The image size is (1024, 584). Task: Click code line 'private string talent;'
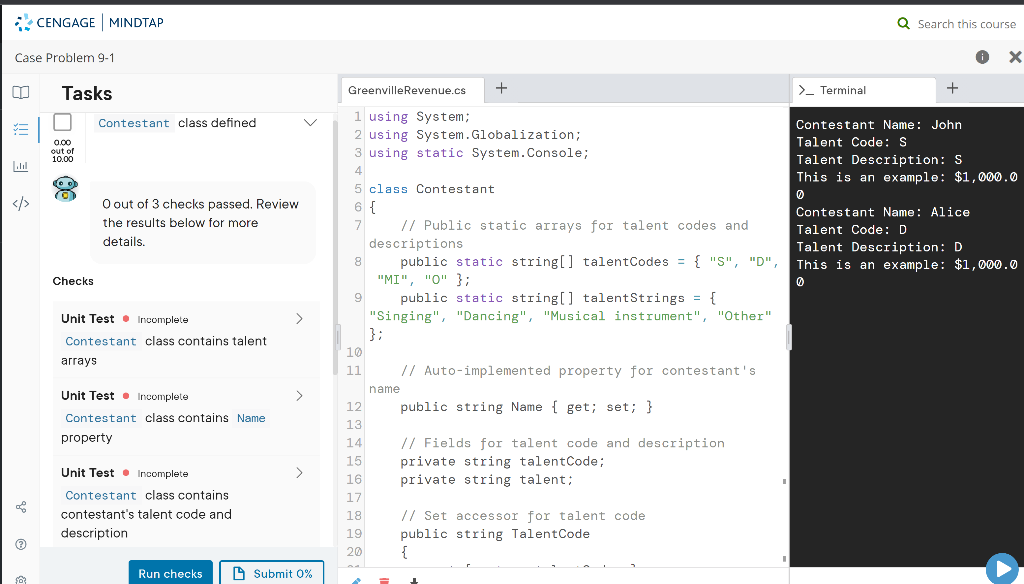(x=487, y=479)
